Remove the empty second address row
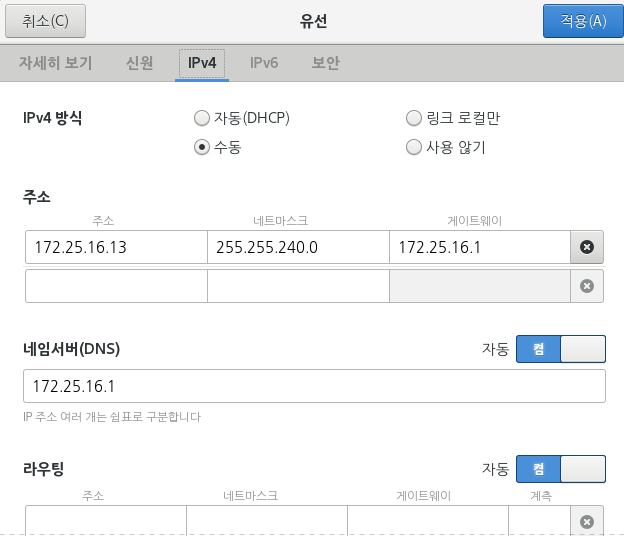This screenshot has height=536, width=624. coord(587,286)
